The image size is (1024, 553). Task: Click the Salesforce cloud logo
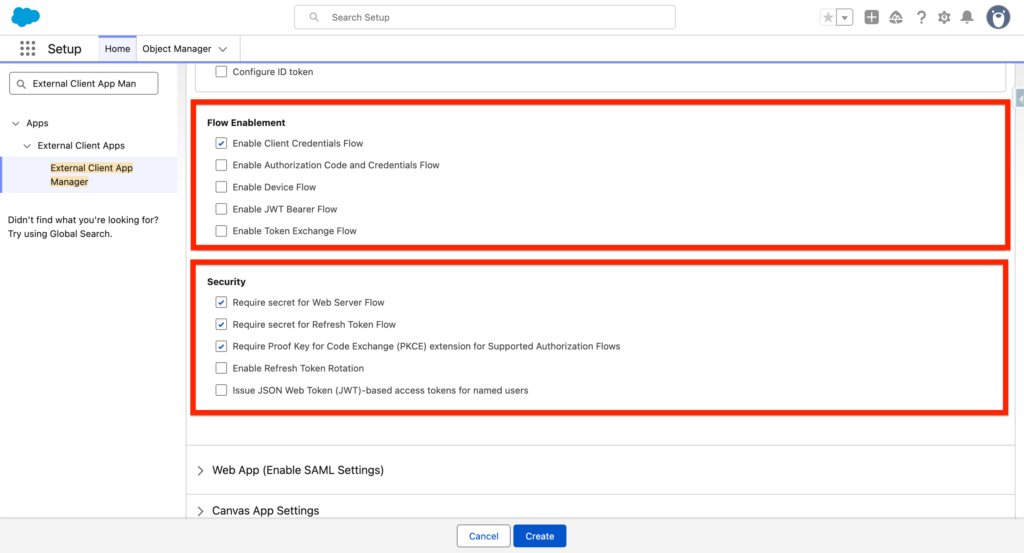click(x=25, y=17)
